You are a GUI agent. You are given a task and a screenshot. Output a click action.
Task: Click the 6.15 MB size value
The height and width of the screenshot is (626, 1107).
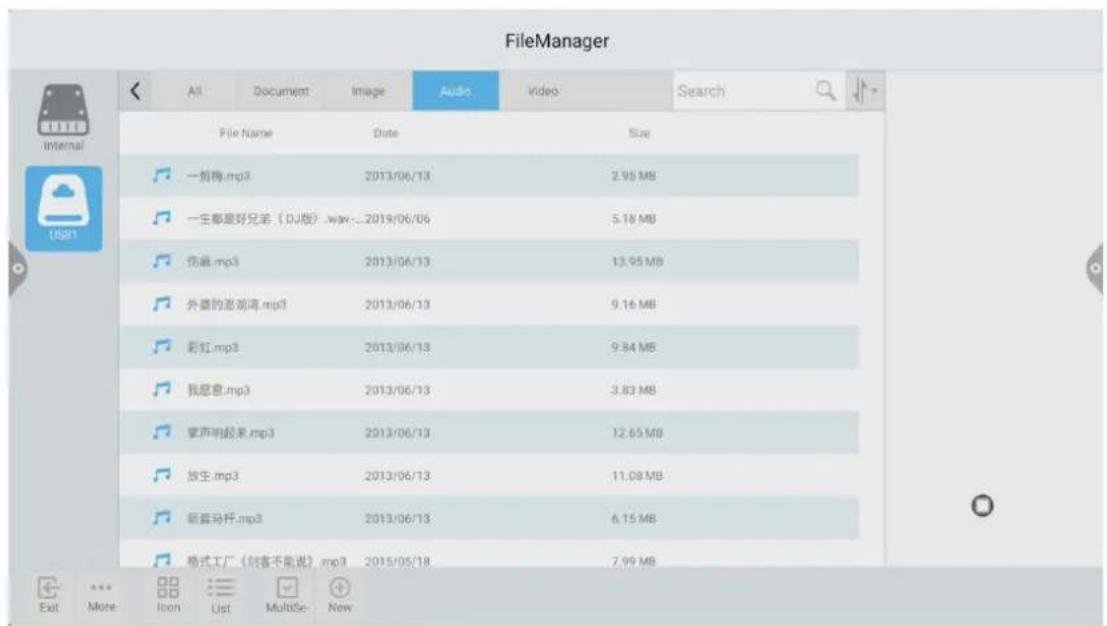(x=633, y=519)
